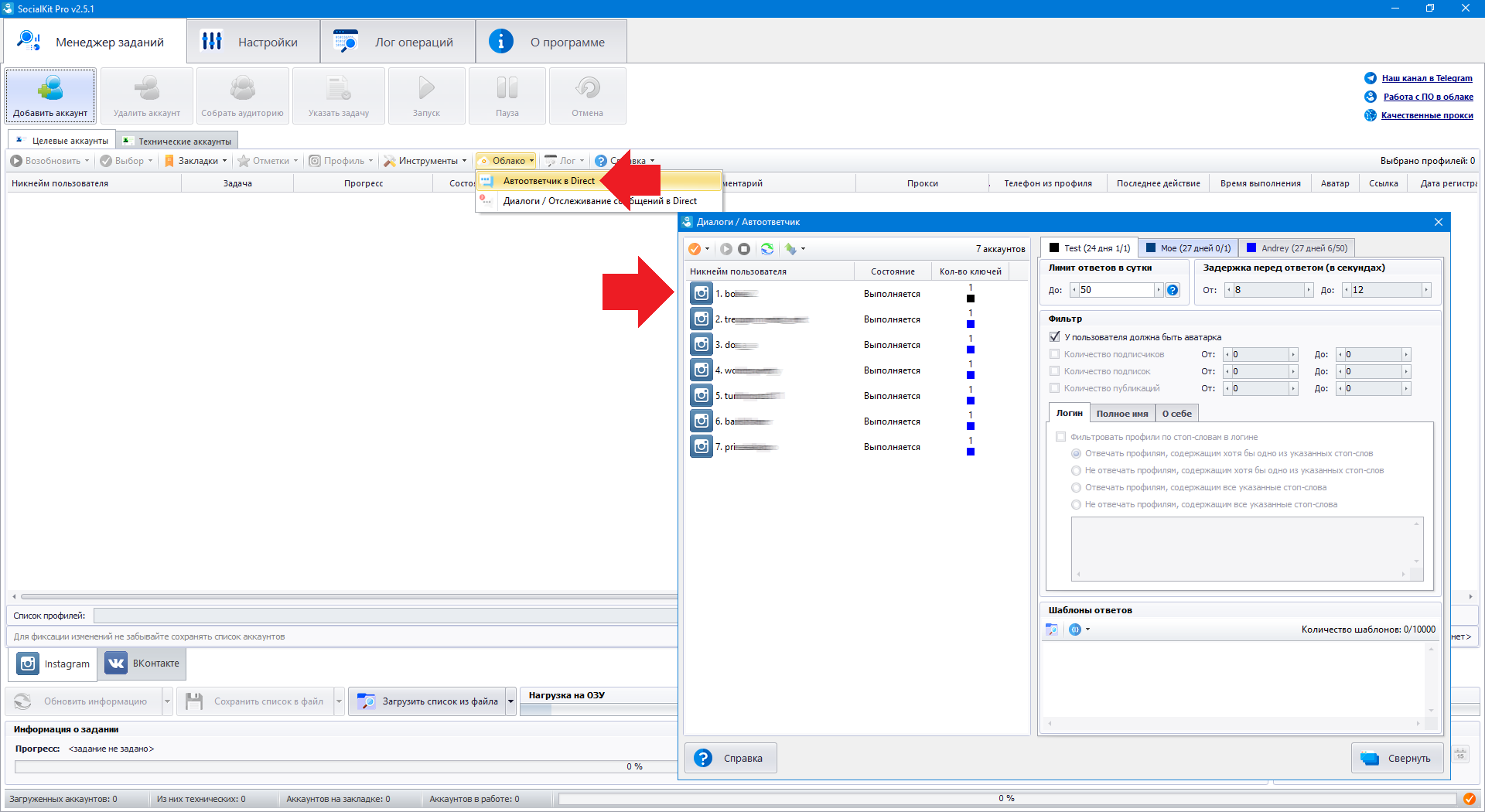Click Загрузить список из файла button
1485x812 pixels.
(x=427, y=701)
